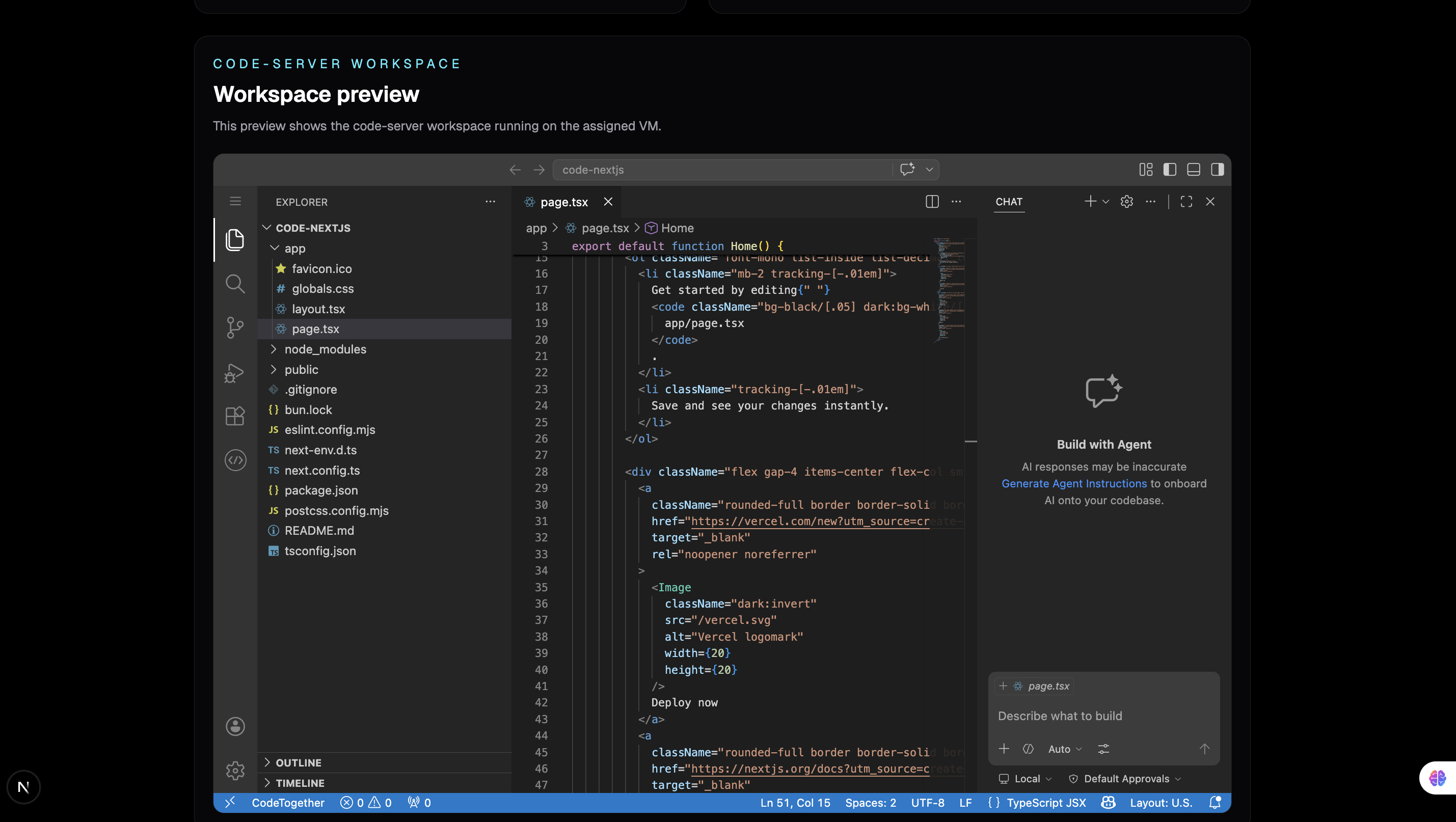The height and width of the screenshot is (822, 1456).
Task: Open the chat panel ellipsis menu
Action: (1150, 202)
